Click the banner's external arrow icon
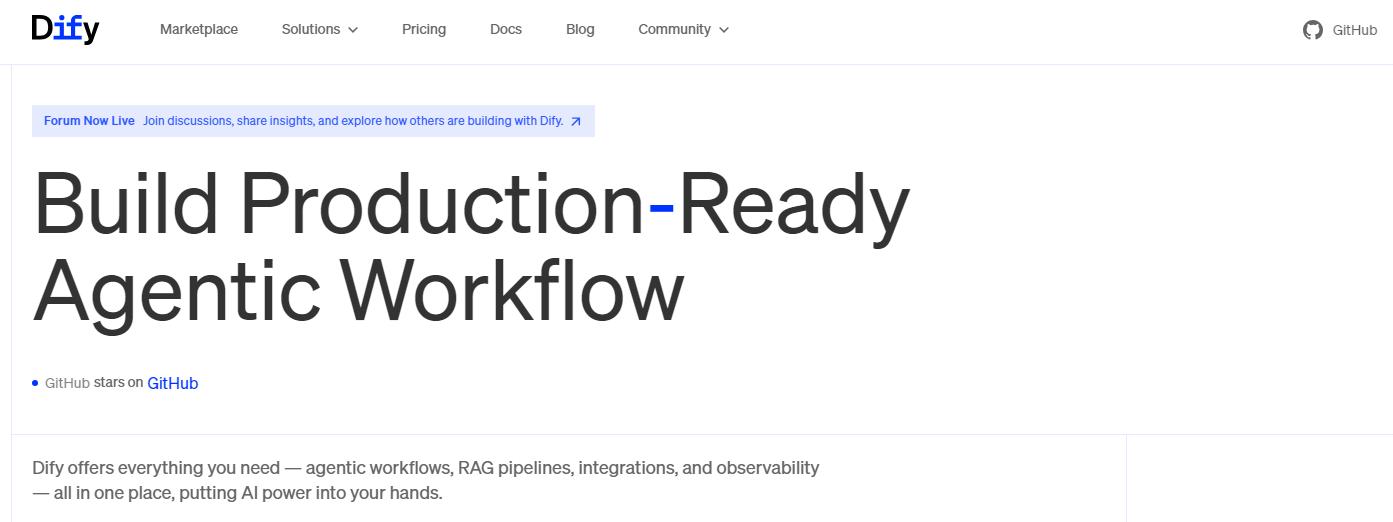The image size is (1393, 522). [x=575, y=121]
